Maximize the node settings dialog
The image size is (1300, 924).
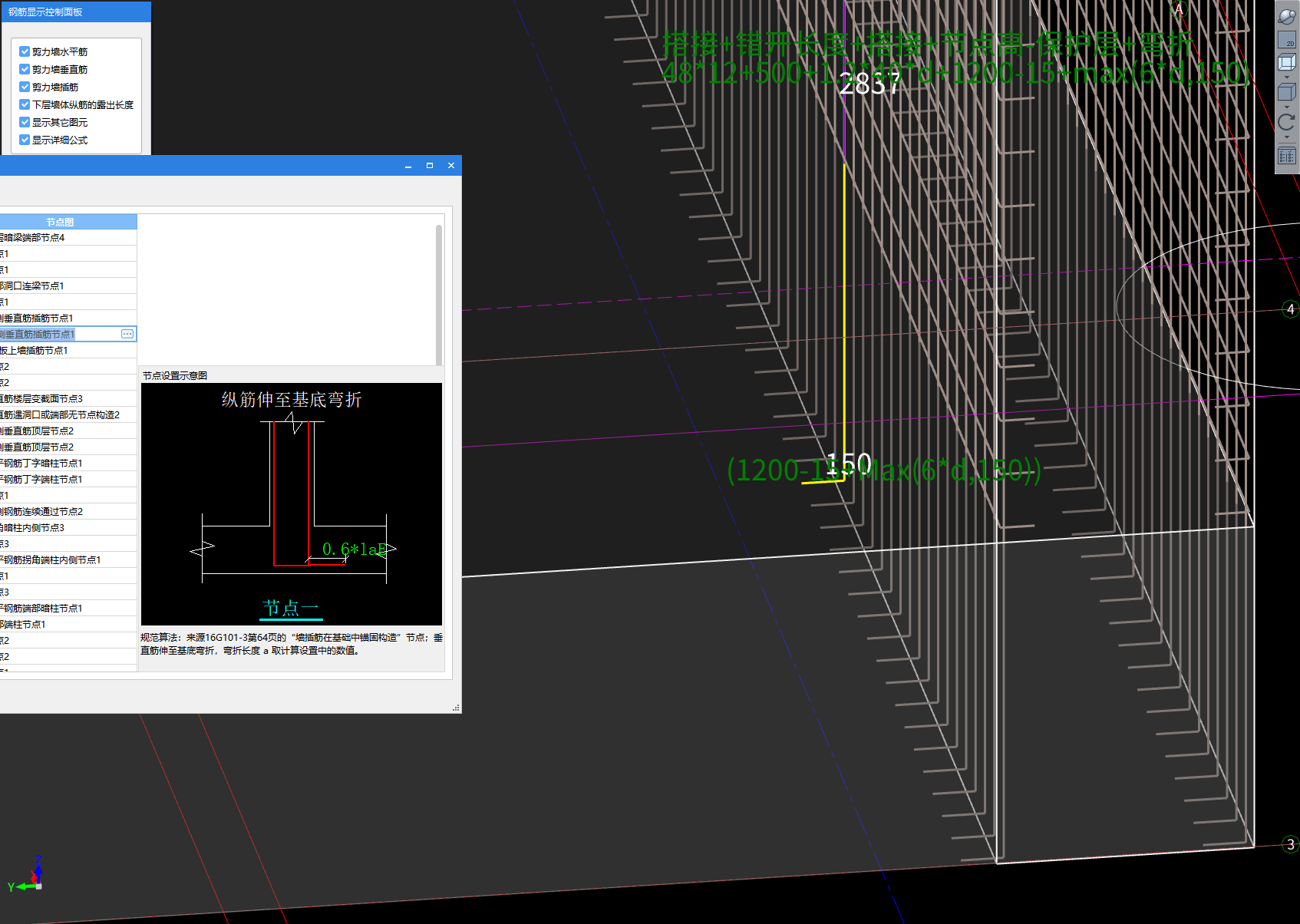tap(430, 166)
